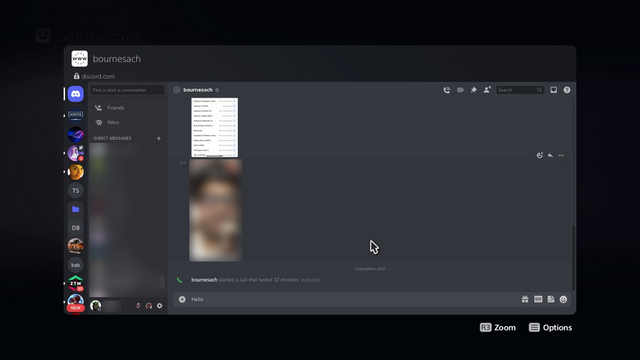Open the Discord inbox
Screen dimensions: 640x360
point(553,90)
